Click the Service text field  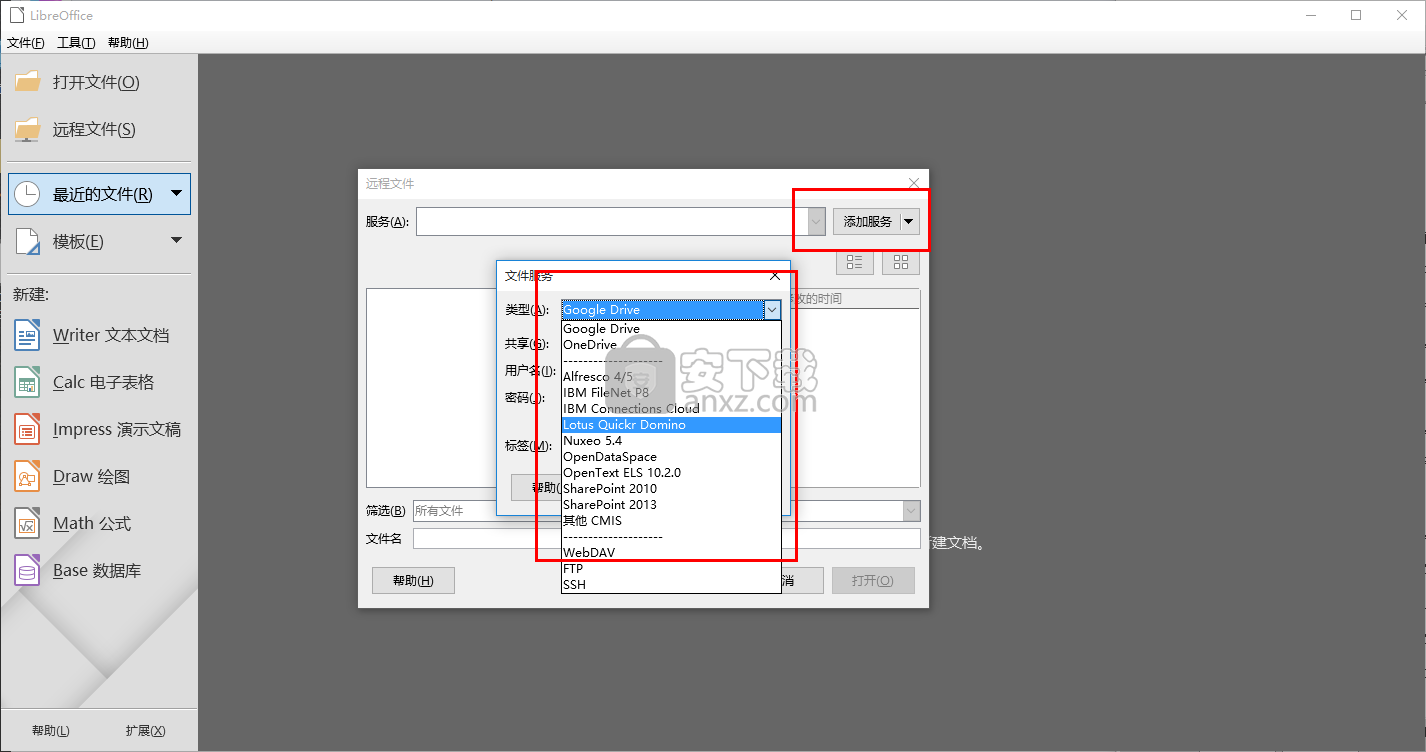[x=612, y=221]
